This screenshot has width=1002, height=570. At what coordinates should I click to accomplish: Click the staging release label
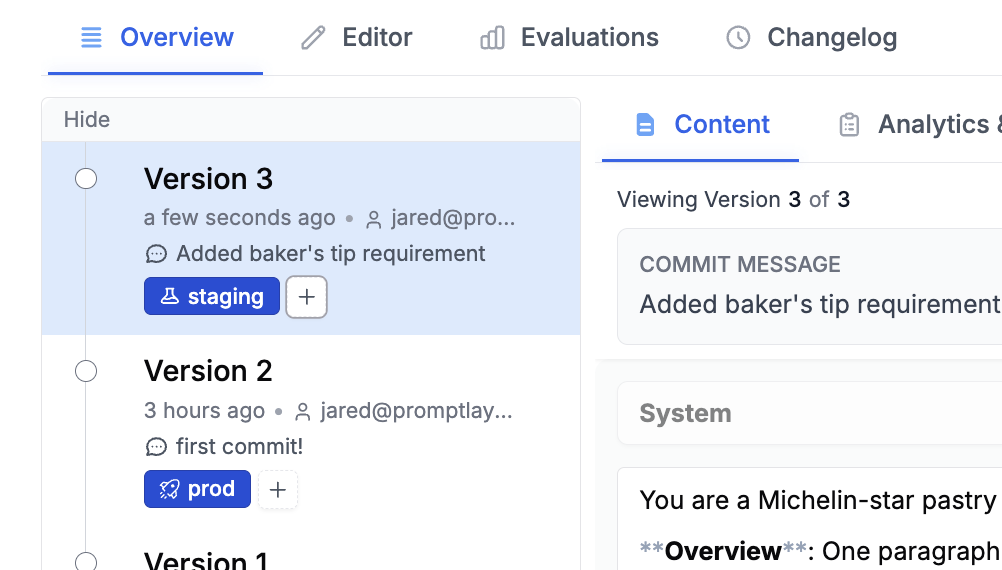click(x=212, y=297)
